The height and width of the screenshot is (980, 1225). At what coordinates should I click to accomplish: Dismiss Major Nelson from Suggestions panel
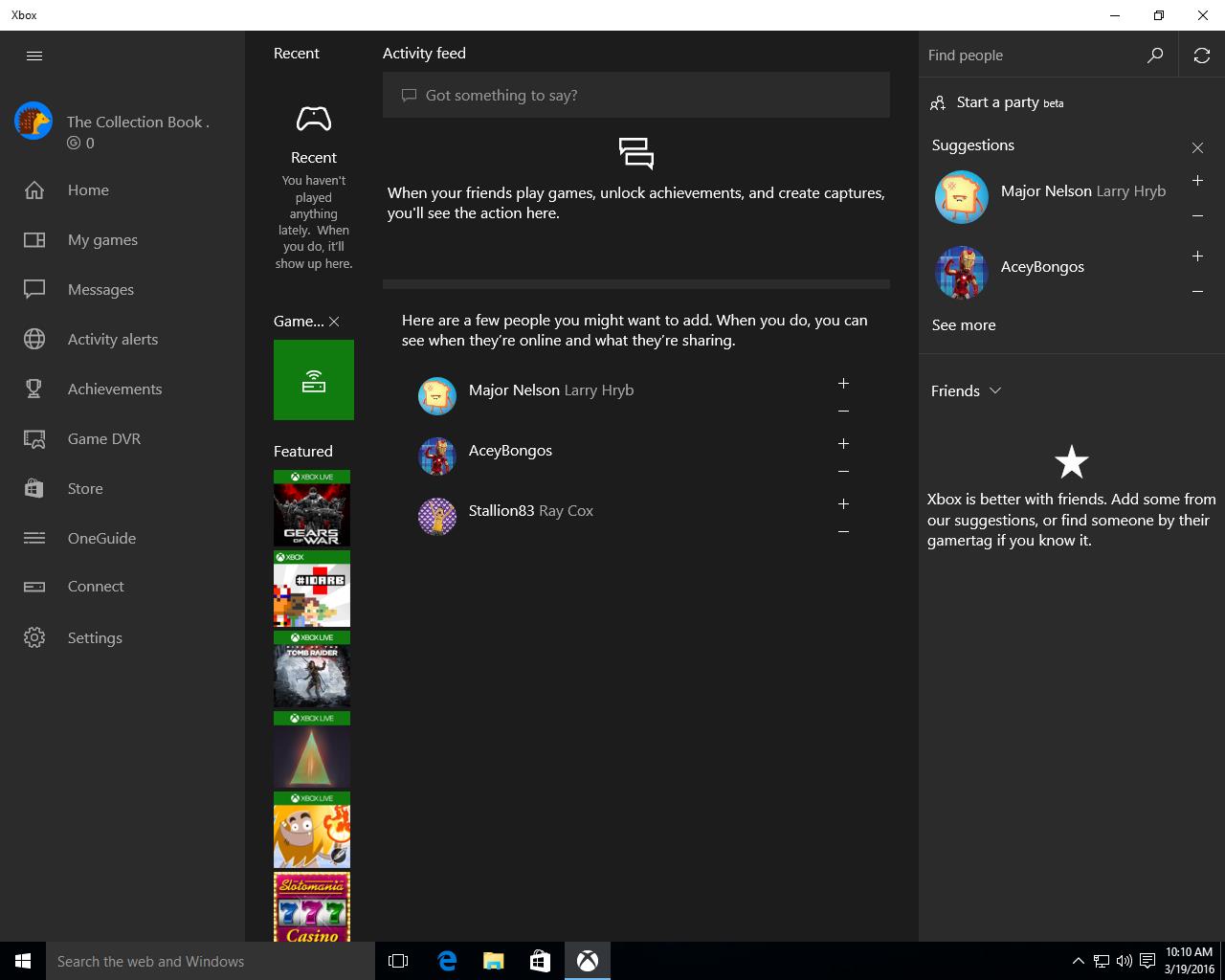[x=1197, y=216]
